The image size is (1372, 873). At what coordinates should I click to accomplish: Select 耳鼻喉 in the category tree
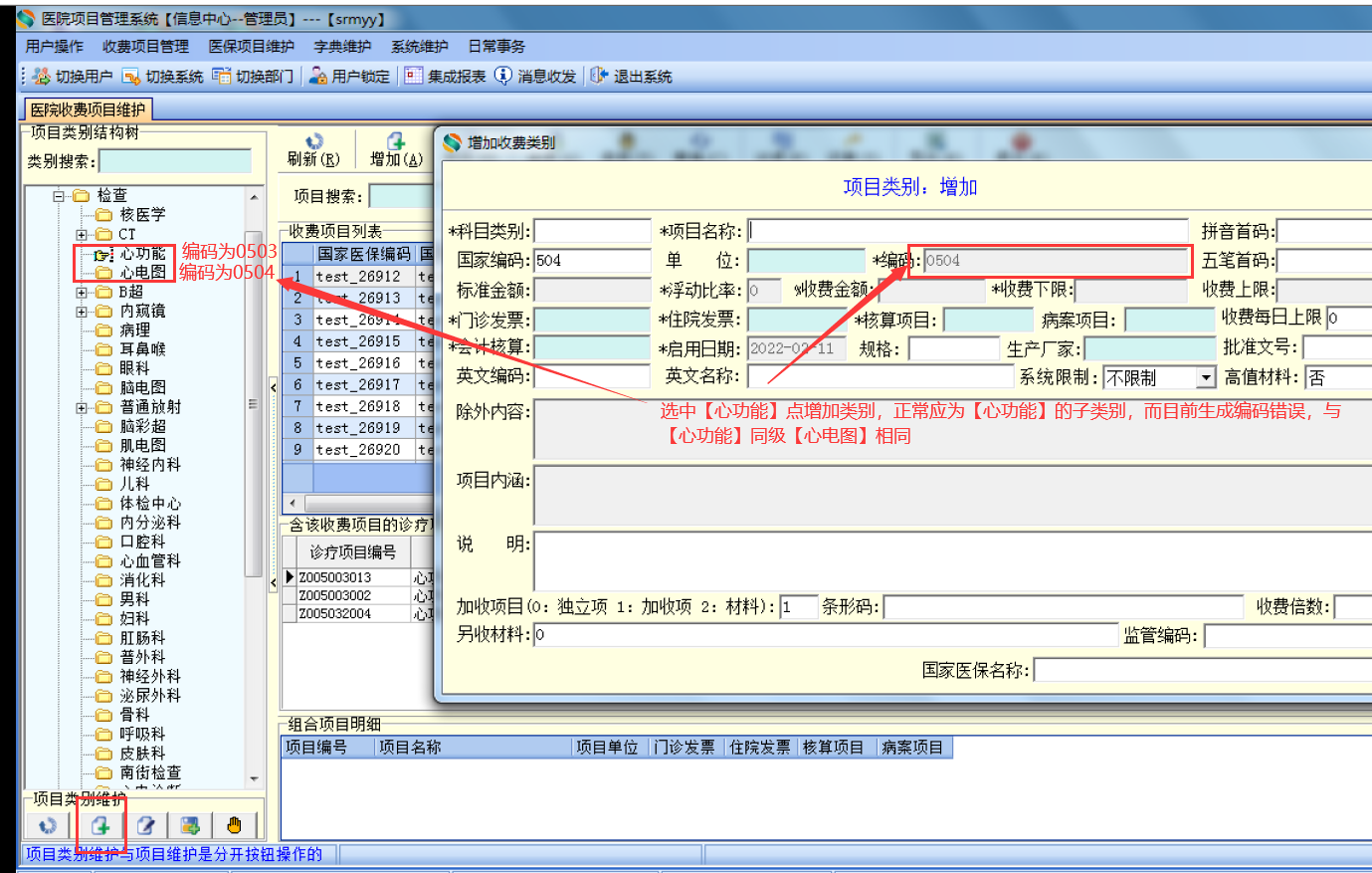pyautogui.click(x=143, y=349)
